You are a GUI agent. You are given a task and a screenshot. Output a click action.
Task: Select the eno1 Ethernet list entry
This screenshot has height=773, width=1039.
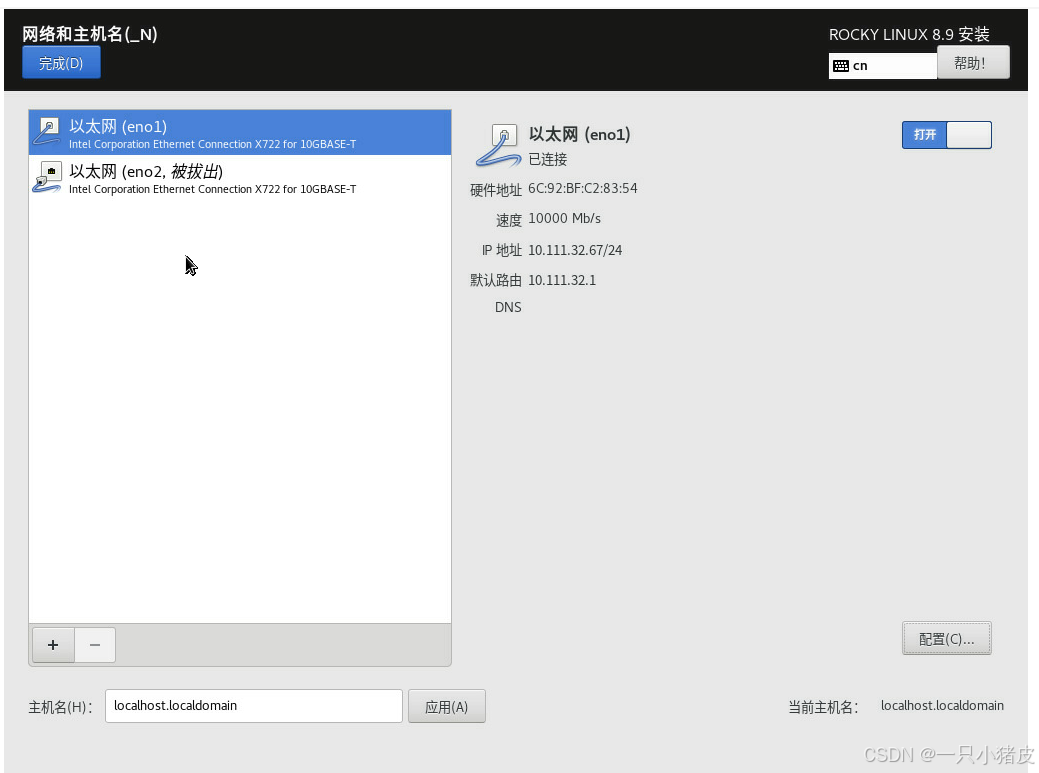[240, 133]
